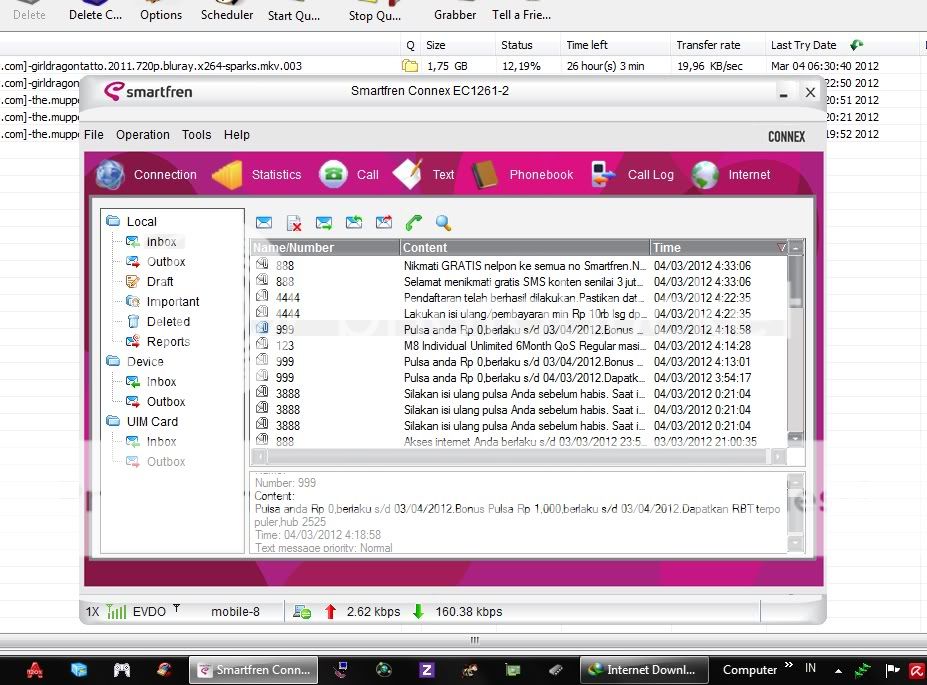Open Grabber in the download manager
Viewport: 927px width, 685px height.
click(455, 12)
